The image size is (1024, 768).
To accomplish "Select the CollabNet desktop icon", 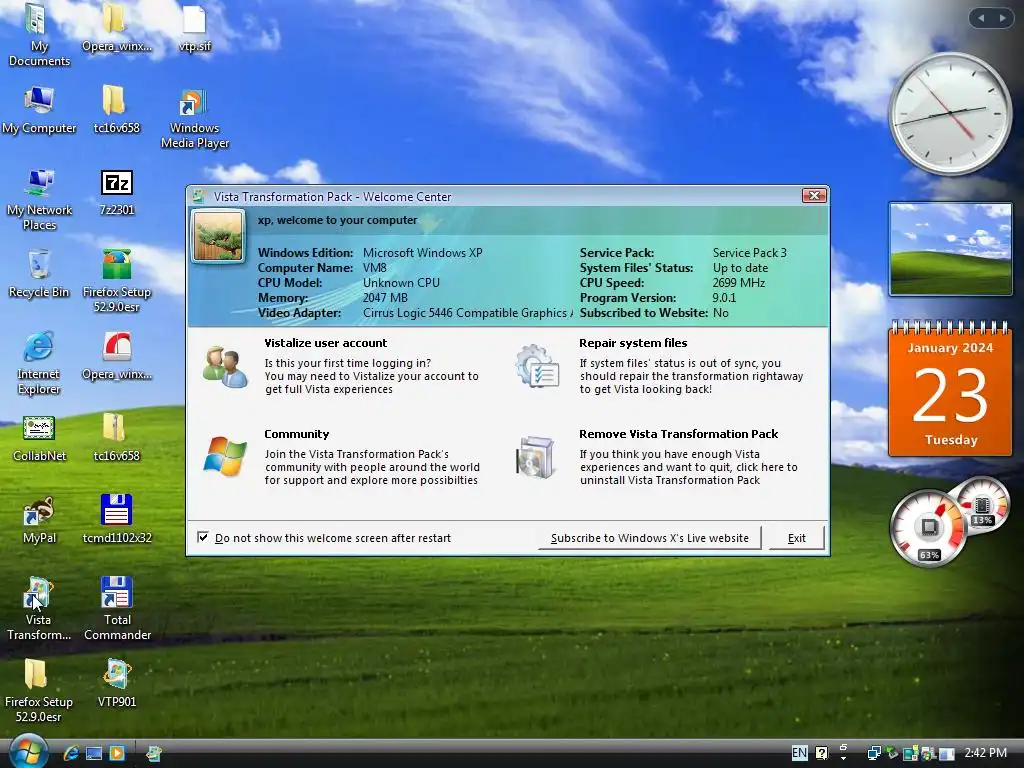I will click(x=39, y=439).
